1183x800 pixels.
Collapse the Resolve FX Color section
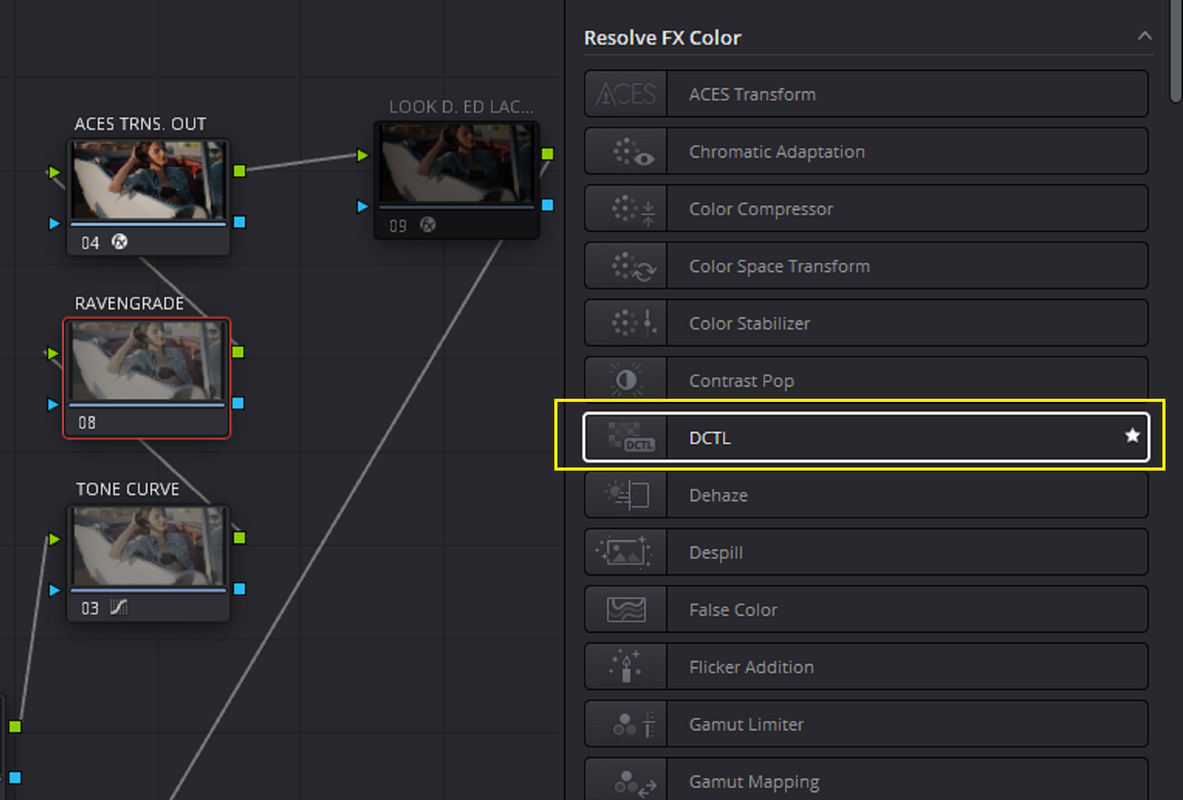tap(1145, 36)
